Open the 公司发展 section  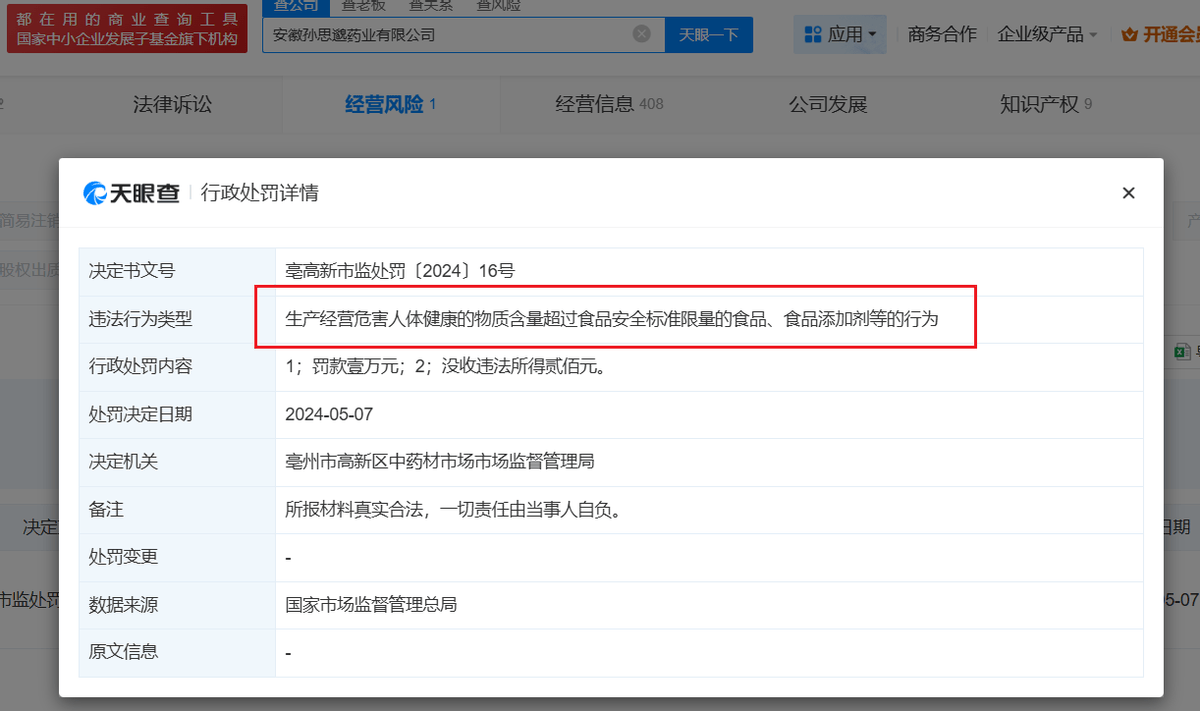pos(827,103)
